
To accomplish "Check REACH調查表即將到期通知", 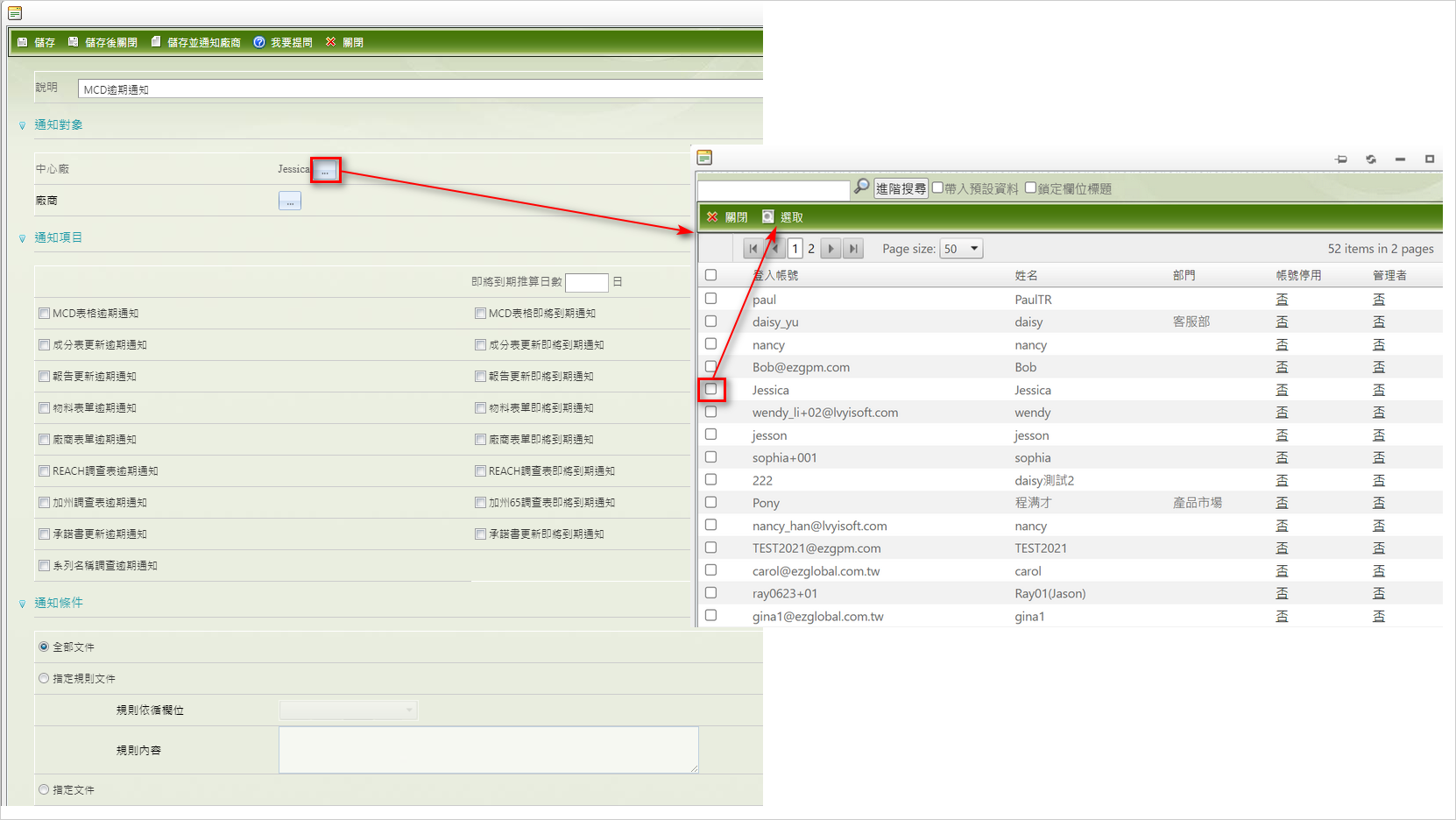I will pos(480,470).
